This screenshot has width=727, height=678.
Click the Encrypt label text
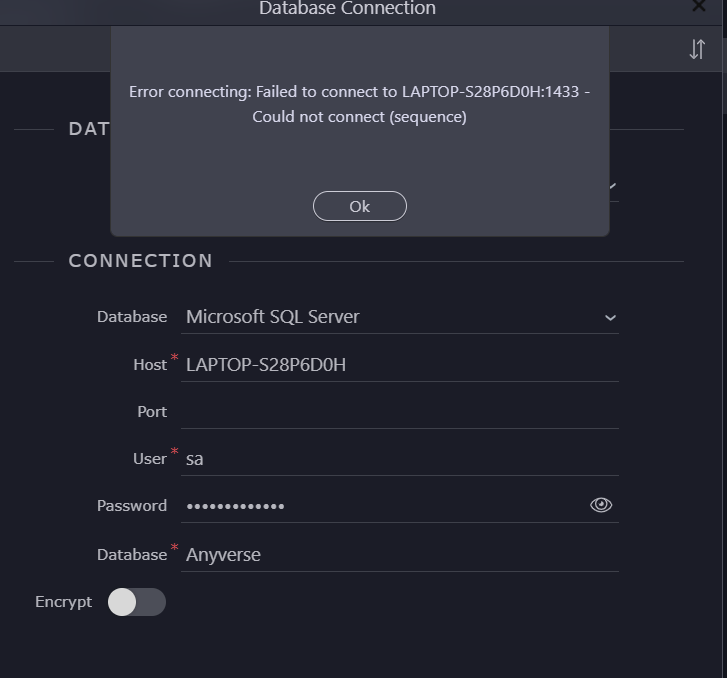tap(63, 601)
